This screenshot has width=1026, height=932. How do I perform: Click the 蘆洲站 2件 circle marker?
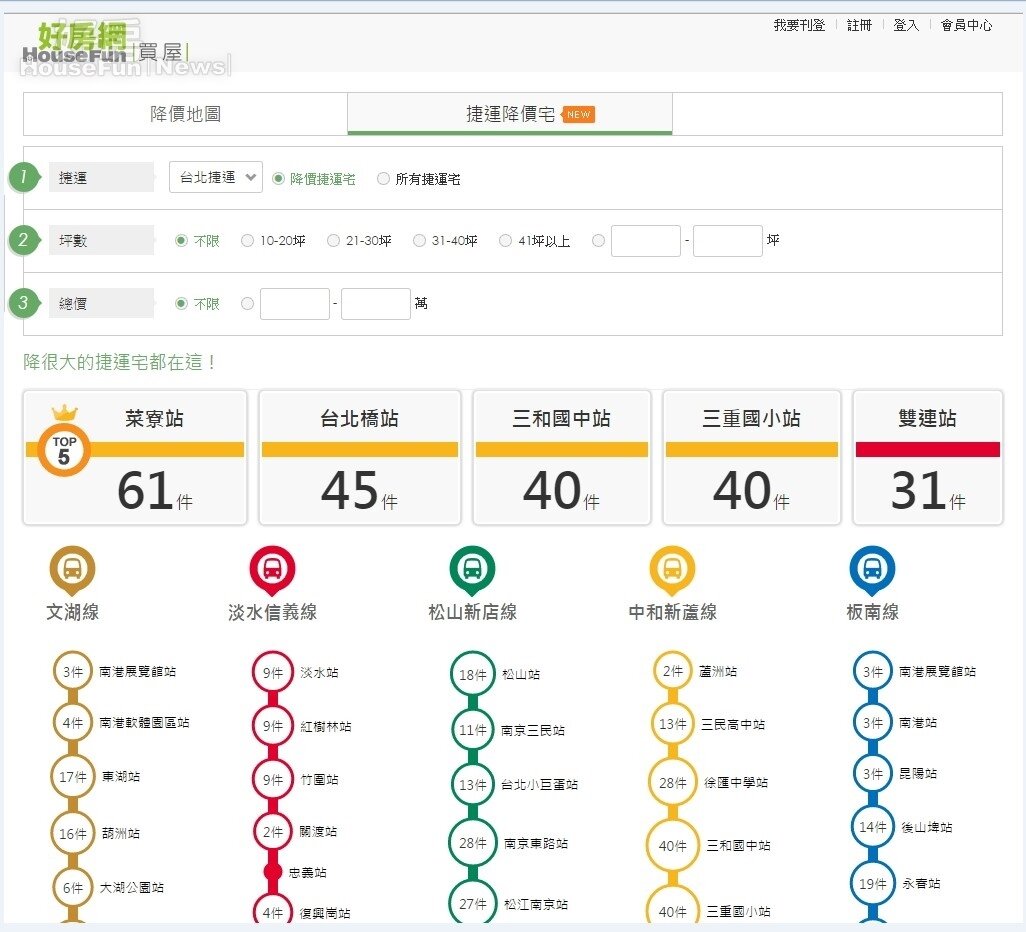click(x=672, y=670)
